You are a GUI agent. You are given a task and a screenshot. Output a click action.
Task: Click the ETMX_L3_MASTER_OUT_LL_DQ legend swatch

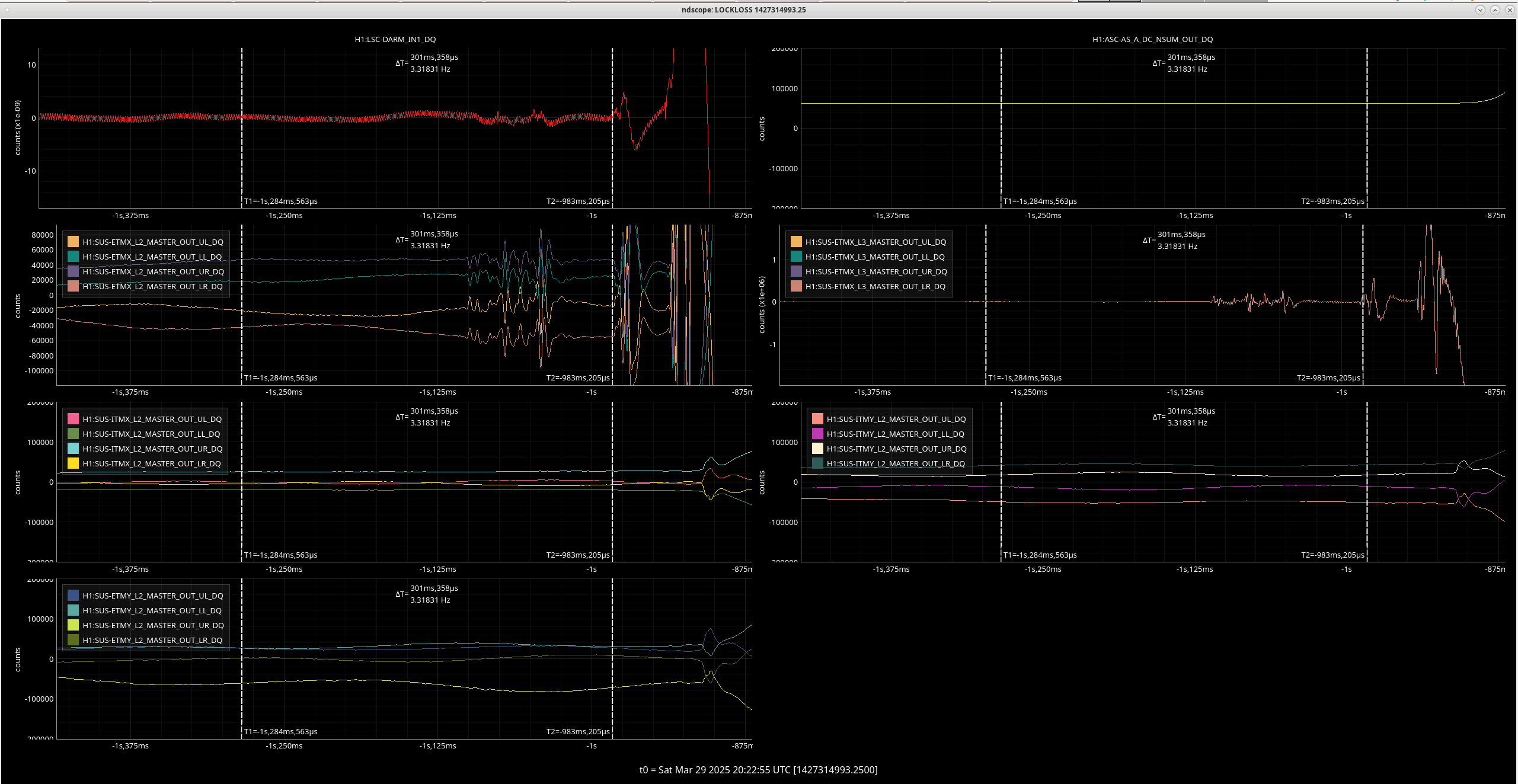796,257
